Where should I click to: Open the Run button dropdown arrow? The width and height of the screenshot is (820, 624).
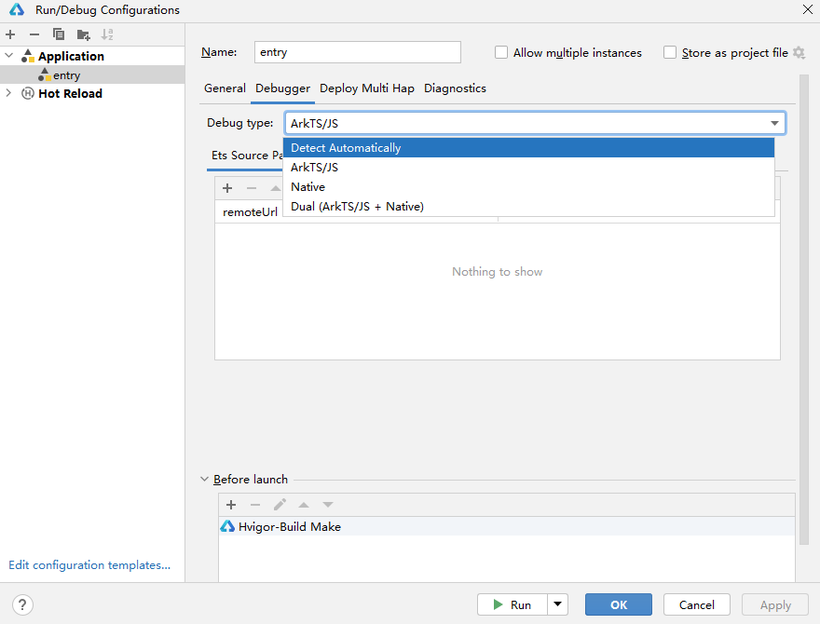[x=557, y=605]
